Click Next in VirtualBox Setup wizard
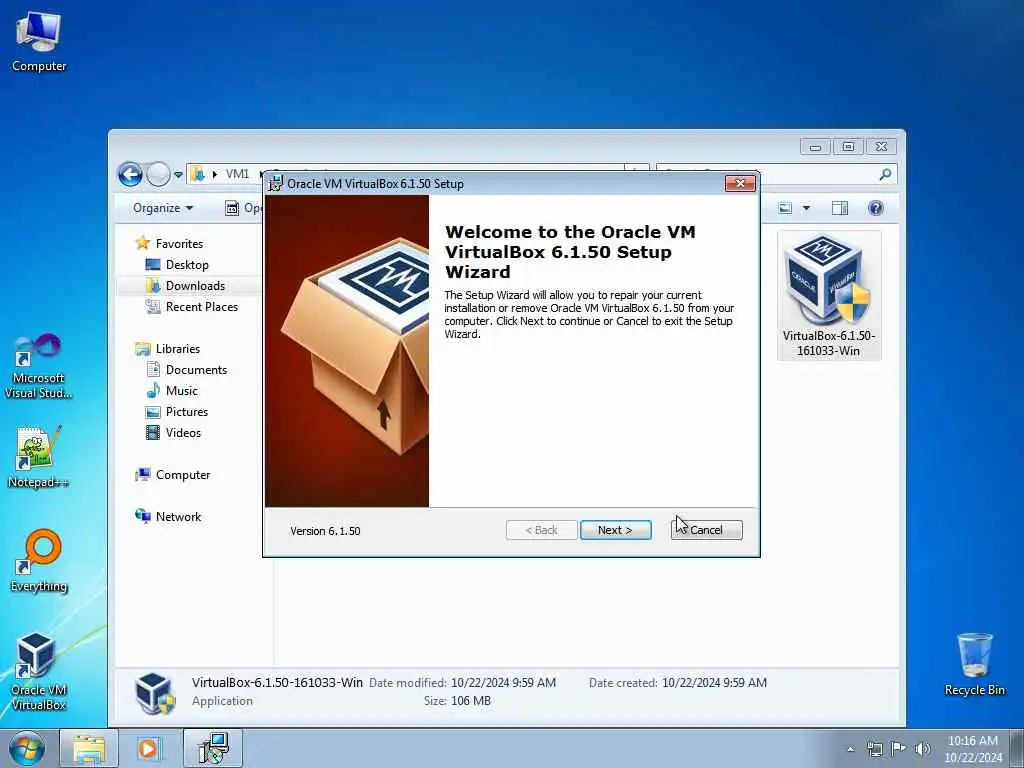 [615, 530]
